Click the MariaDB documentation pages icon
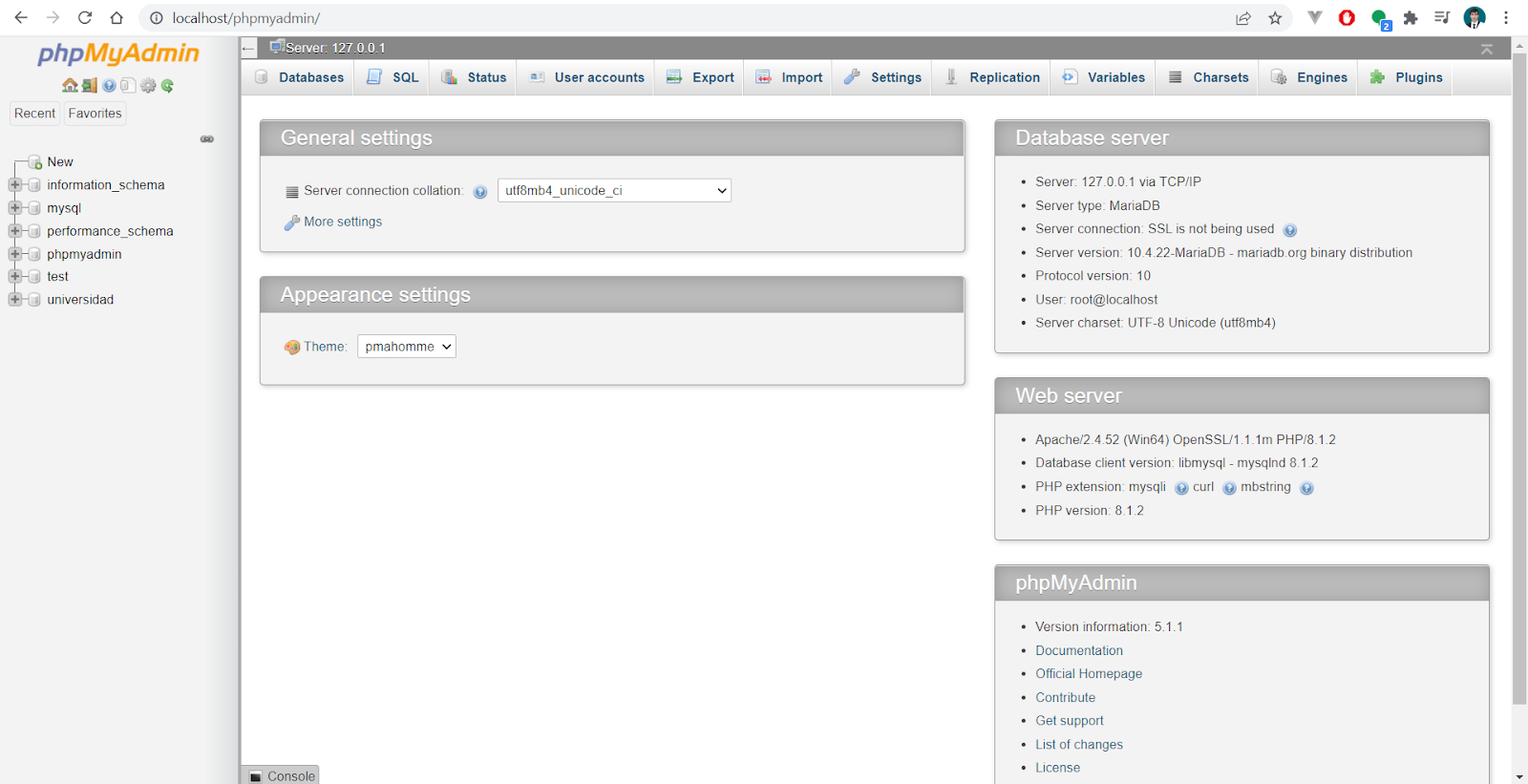 (128, 85)
